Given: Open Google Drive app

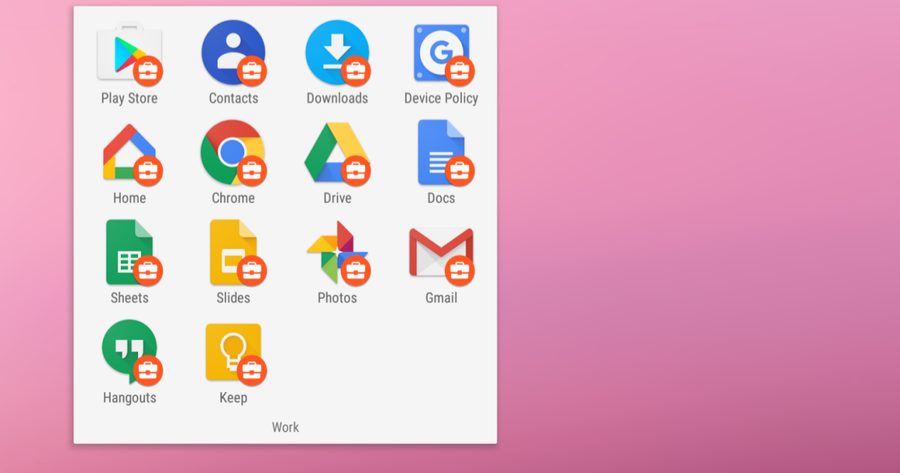Looking at the screenshot, I should pos(338,153).
